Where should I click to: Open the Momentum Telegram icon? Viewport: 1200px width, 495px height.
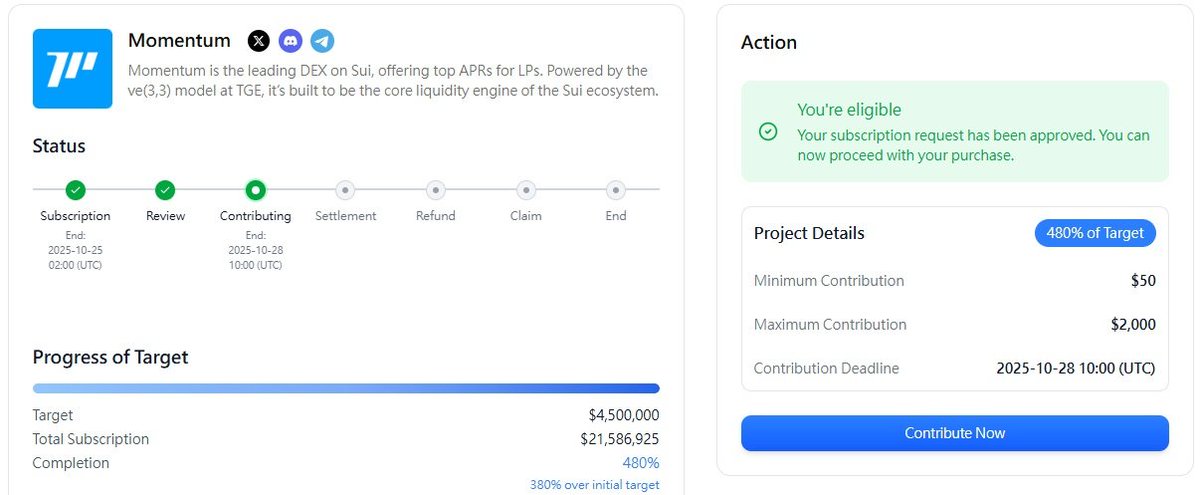click(321, 41)
